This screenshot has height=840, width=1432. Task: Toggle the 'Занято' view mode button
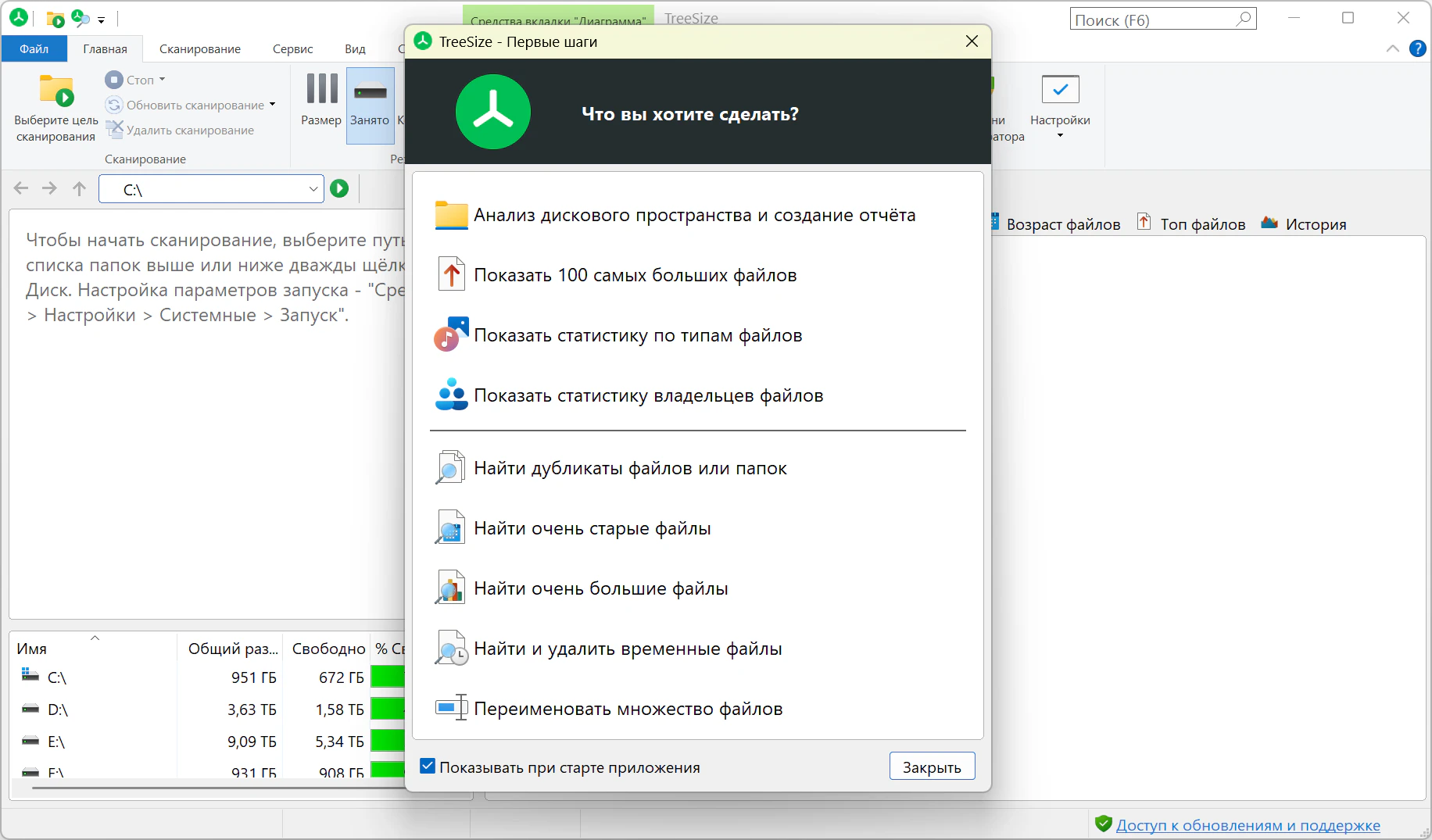click(370, 105)
